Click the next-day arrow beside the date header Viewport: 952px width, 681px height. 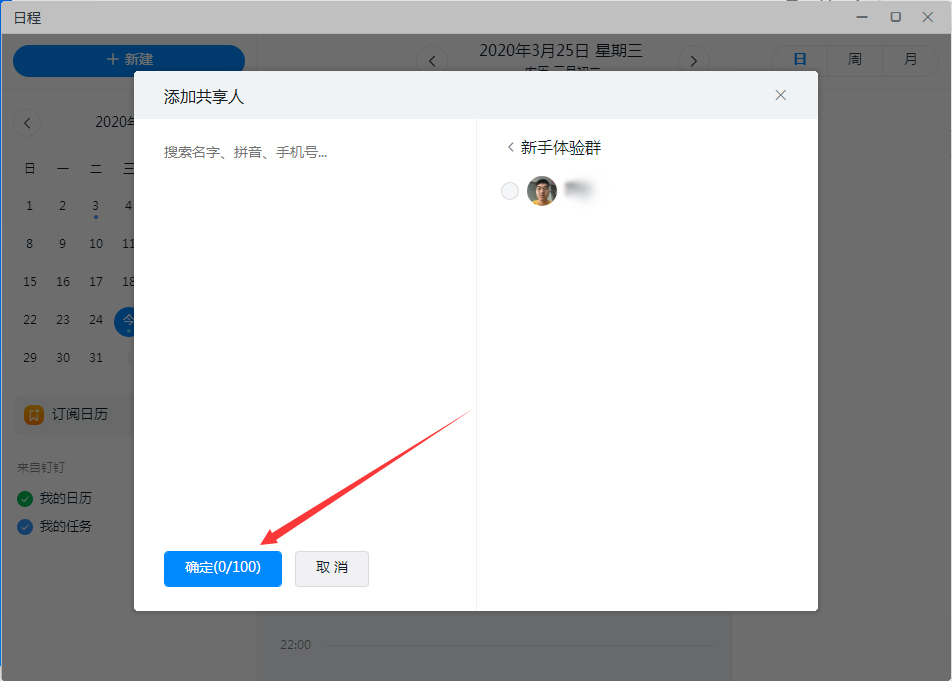[694, 60]
